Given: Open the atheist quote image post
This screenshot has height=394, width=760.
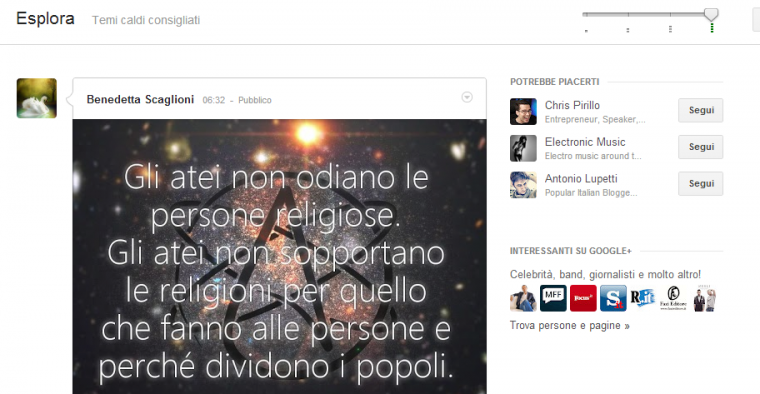Looking at the screenshot, I should [x=280, y=256].
